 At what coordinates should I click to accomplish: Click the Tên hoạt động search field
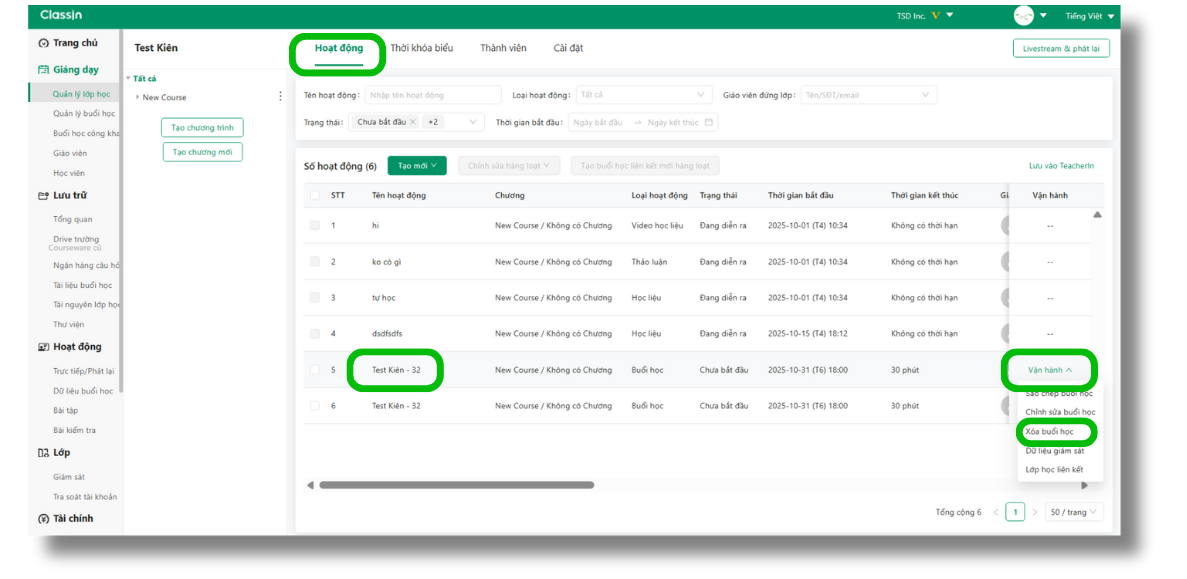(432, 95)
